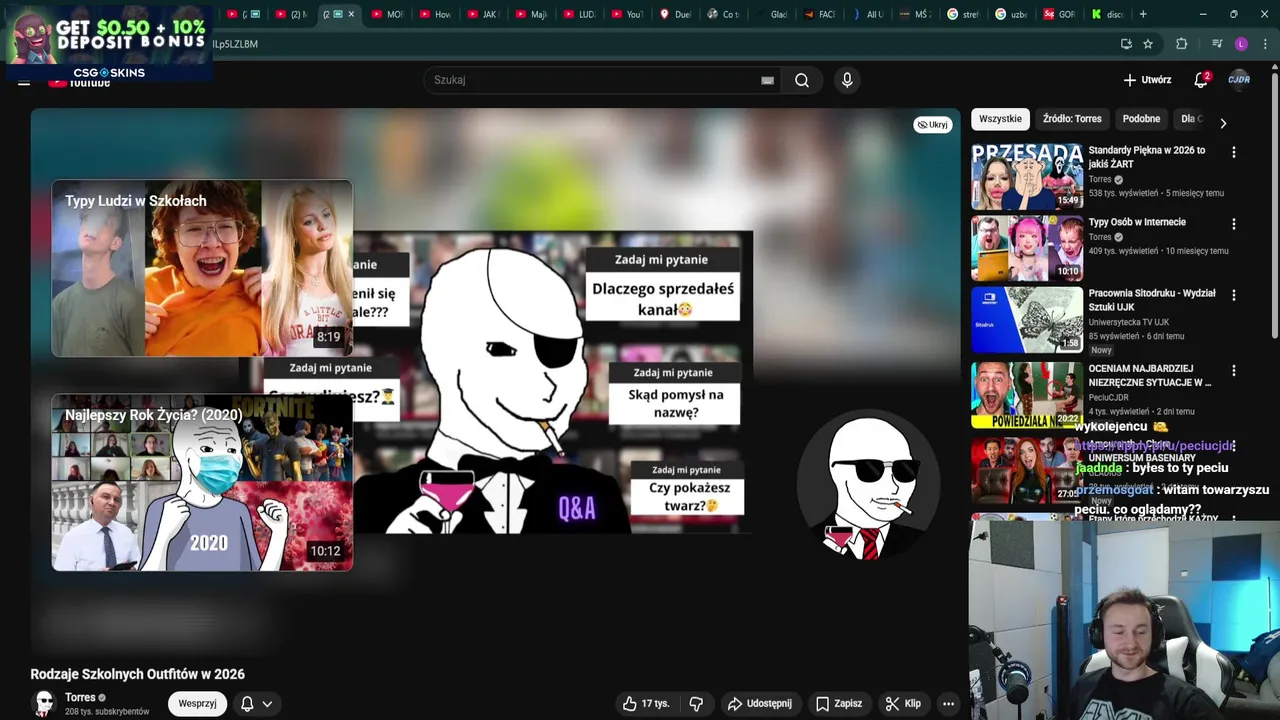
Task: Switch to the FACE browser tab
Action: click(x=819, y=14)
